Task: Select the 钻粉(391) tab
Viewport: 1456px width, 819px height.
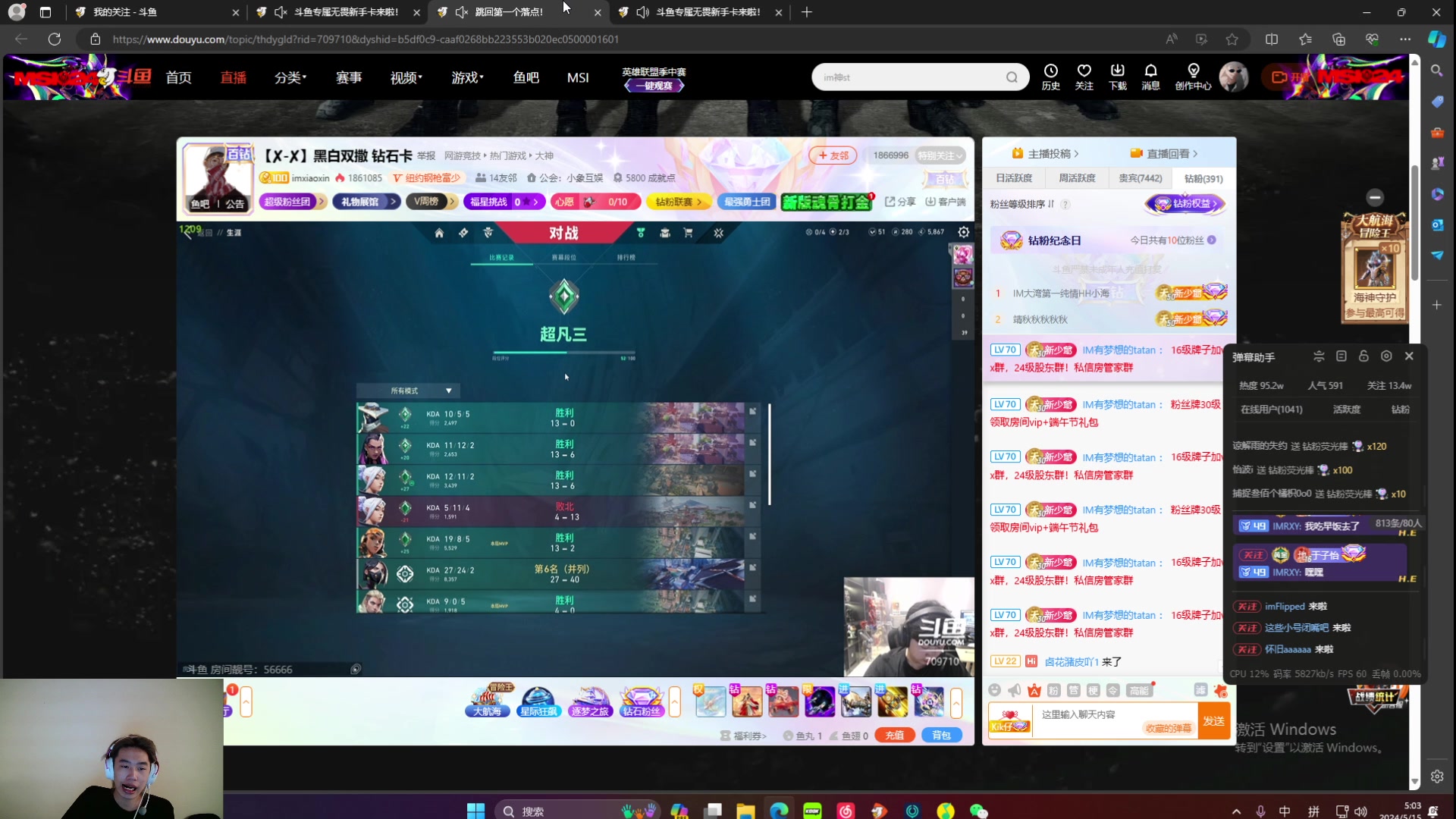Action: point(1203,178)
